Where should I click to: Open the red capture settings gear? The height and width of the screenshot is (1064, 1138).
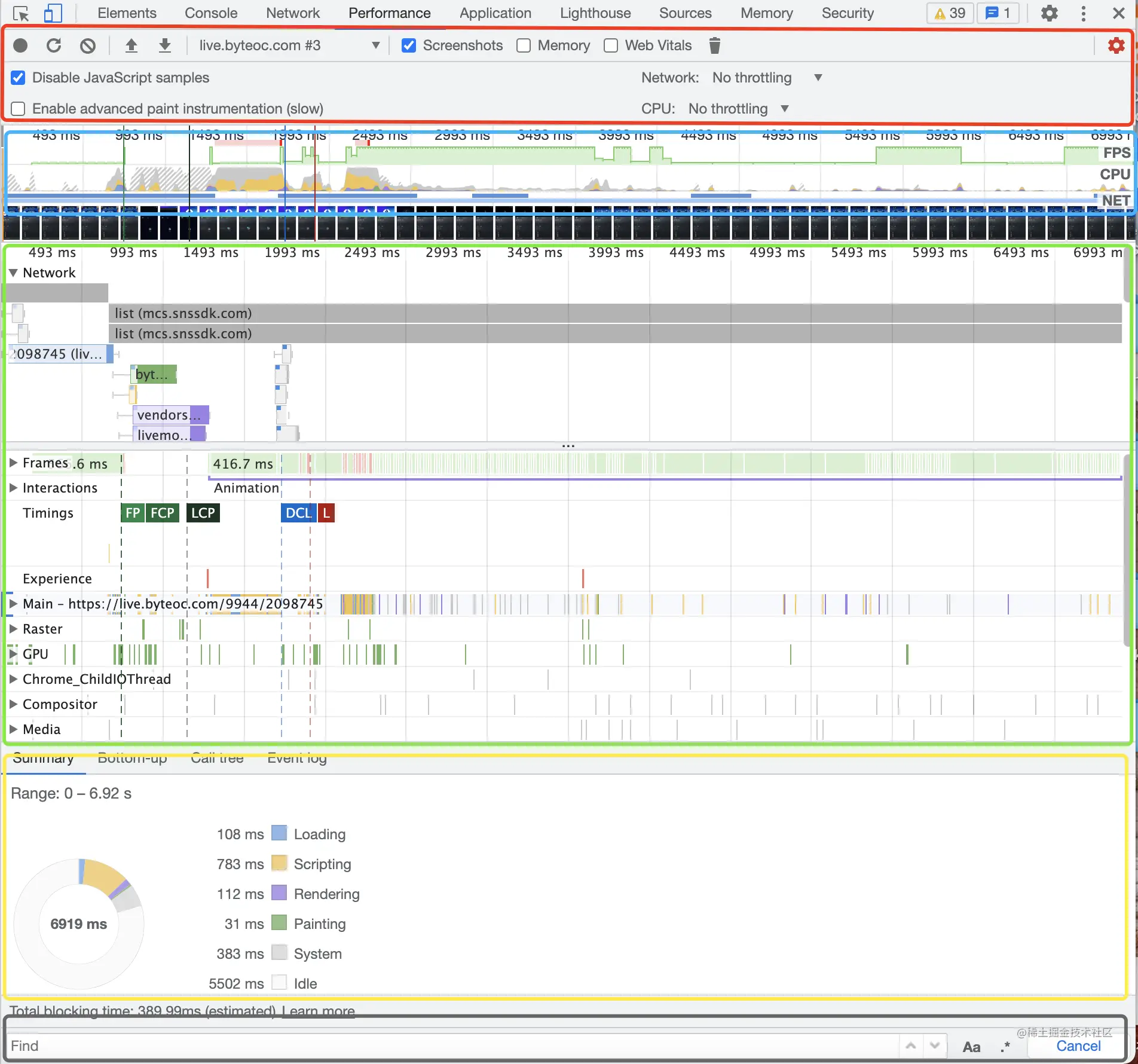tap(1116, 45)
